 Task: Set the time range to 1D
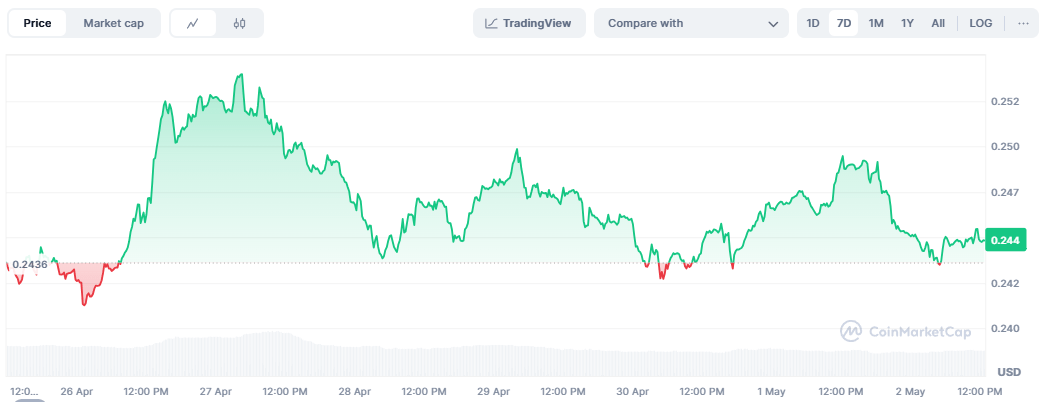[813, 23]
